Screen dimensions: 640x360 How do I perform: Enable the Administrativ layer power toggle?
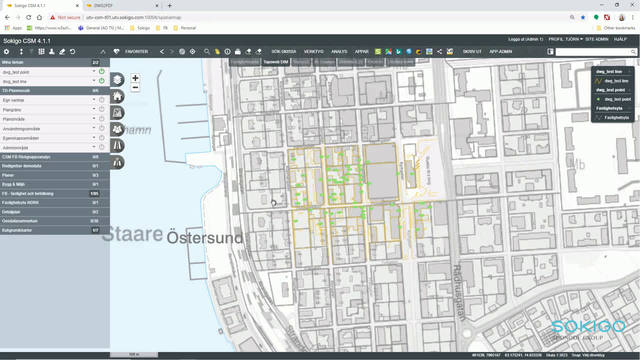(x=102, y=147)
